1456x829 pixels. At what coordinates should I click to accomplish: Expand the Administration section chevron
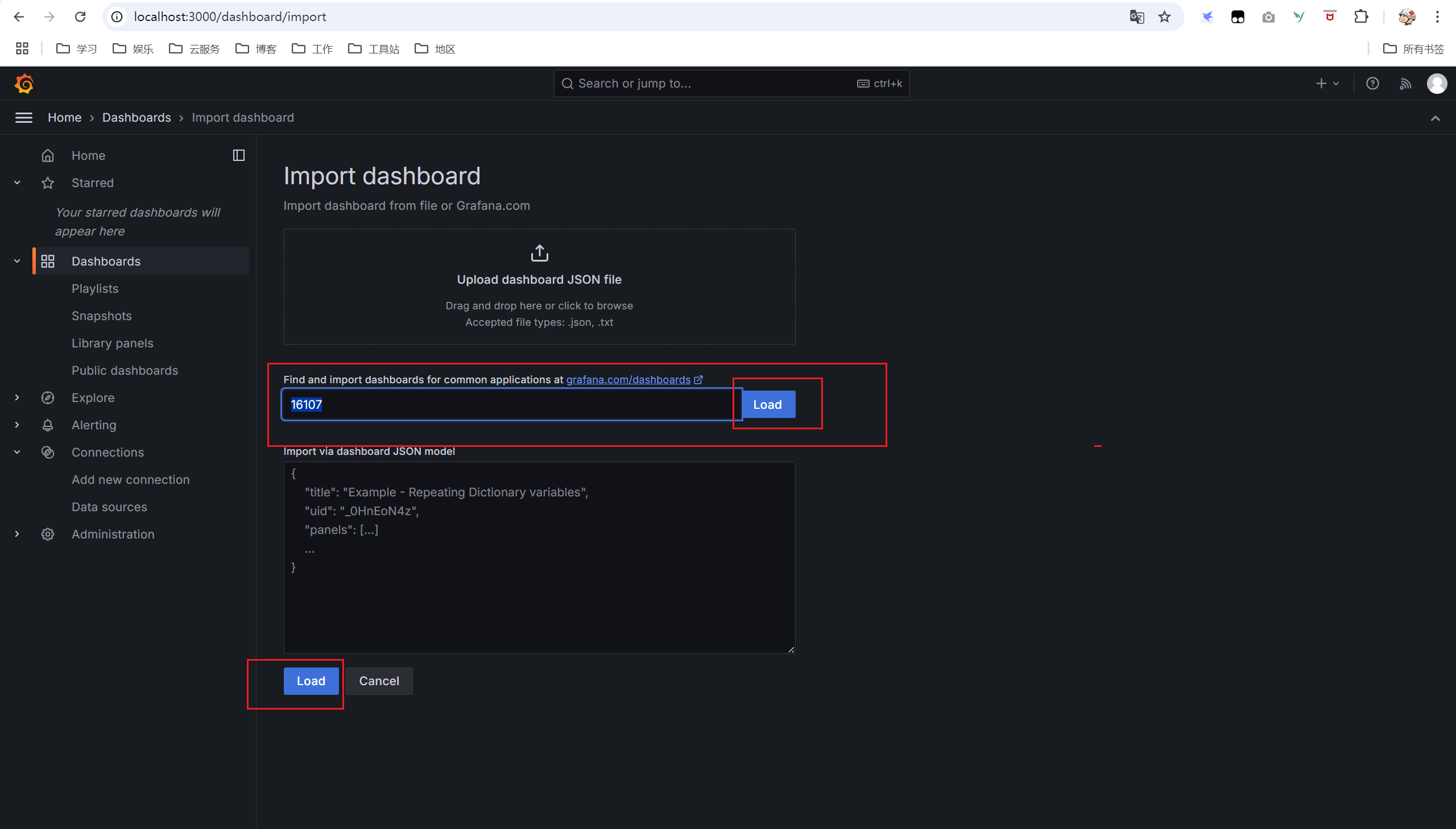[x=17, y=534]
